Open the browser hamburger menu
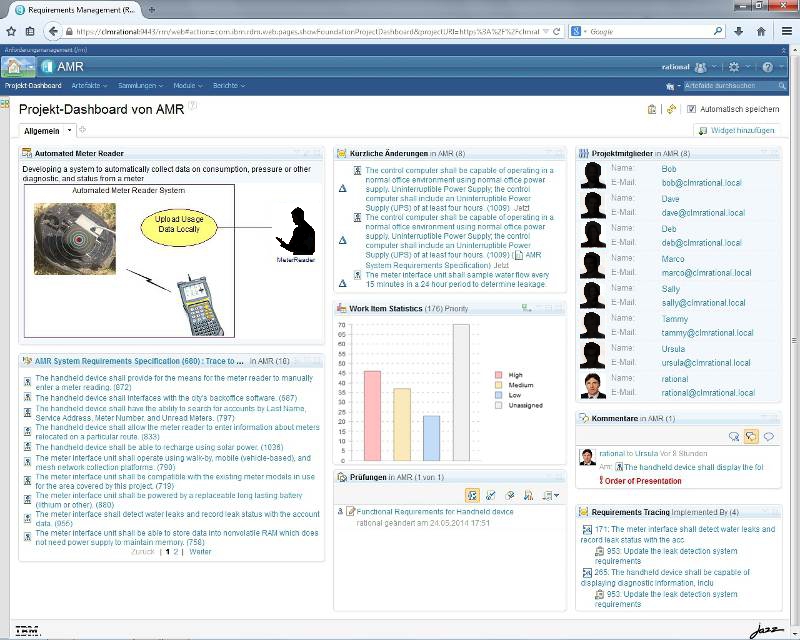Image resolution: width=800 pixels, height=640 pixels. click(x=787, y=32)
